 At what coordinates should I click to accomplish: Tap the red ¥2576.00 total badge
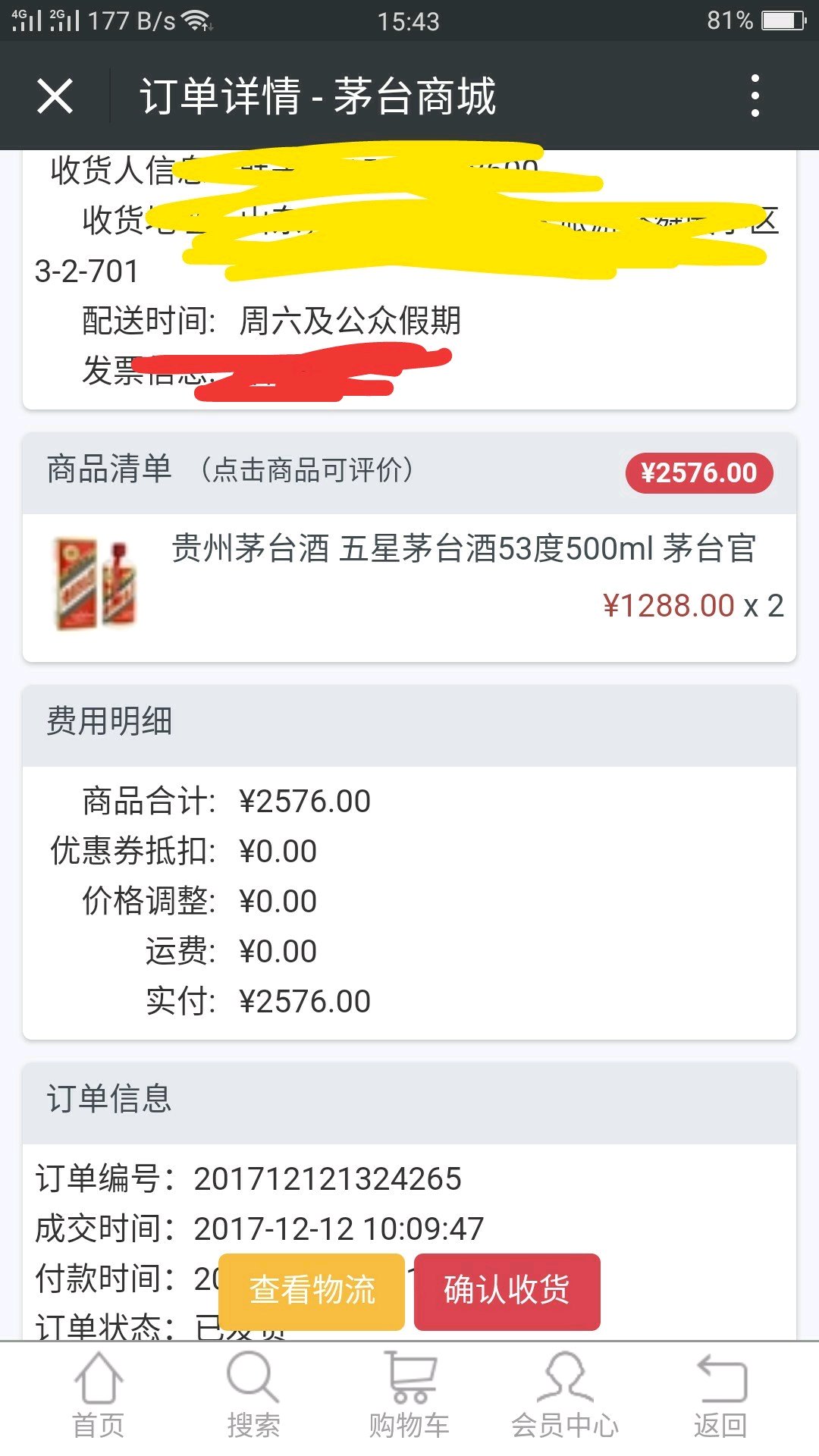[698, 473]
